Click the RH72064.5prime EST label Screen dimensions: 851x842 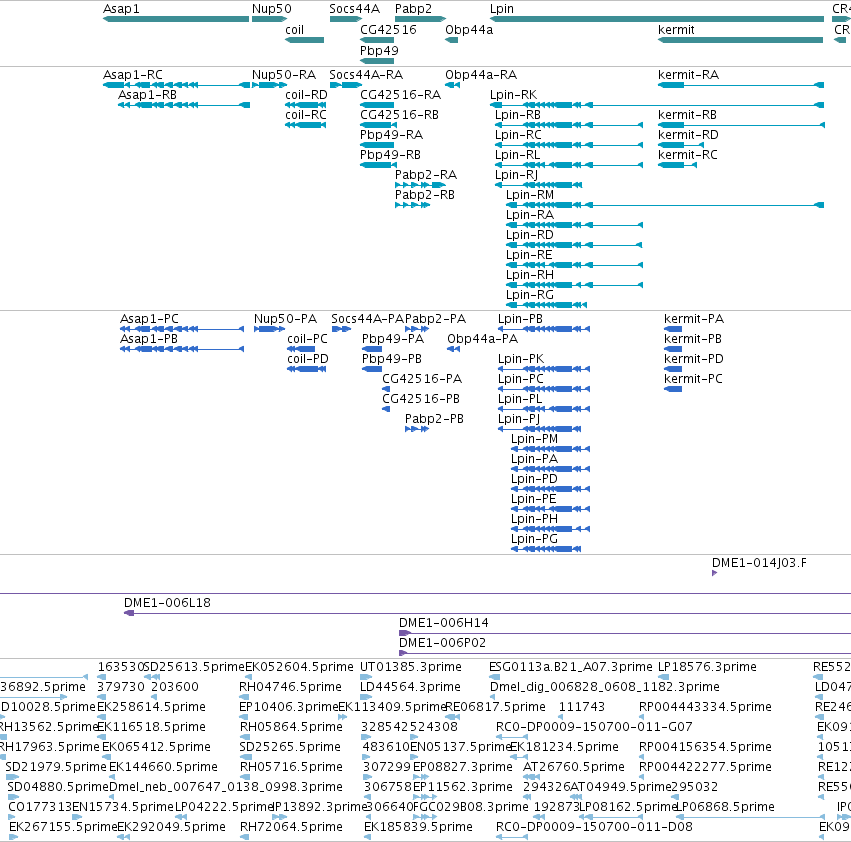(x=291, y=827)
